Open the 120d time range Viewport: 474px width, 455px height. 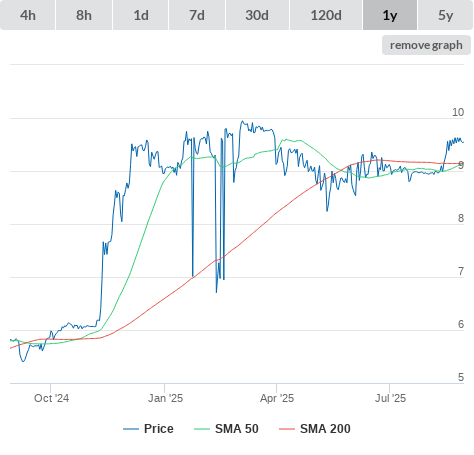[x=326, y=15]
